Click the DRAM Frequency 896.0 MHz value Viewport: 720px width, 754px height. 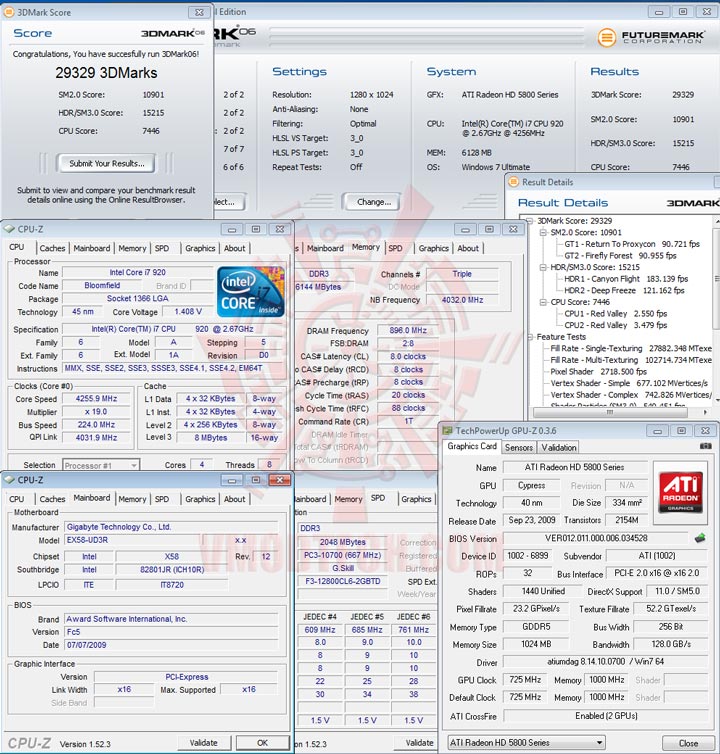(x=408, y=330)
